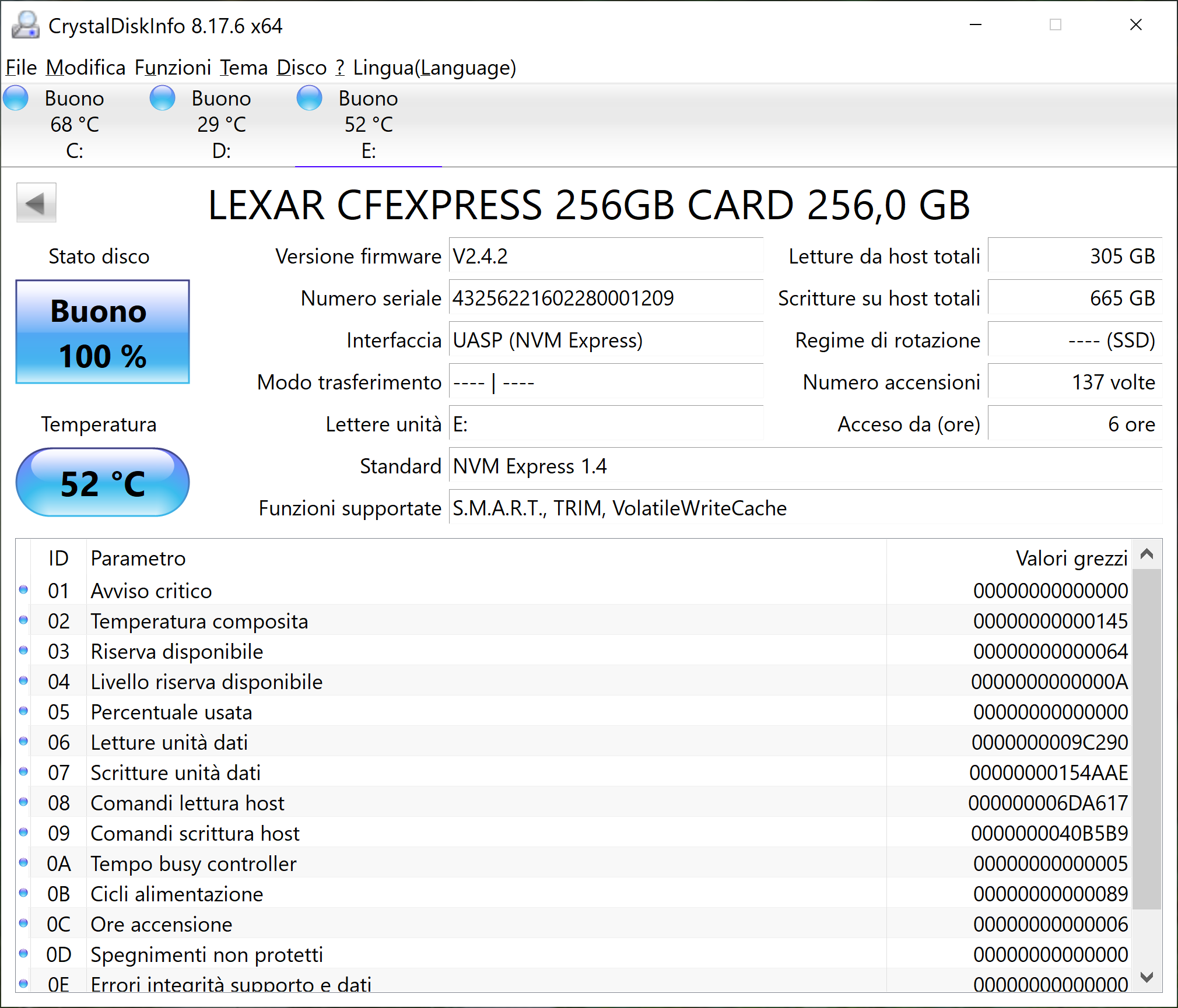Open the Lingua(Language) menu
The image size is (1178, 1008).
(434, 68)
